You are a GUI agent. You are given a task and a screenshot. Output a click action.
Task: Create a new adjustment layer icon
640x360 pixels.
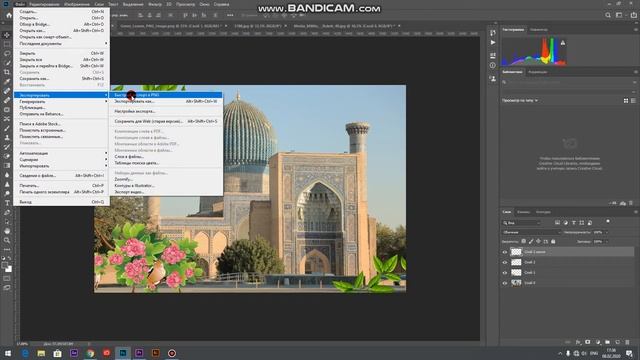pos(598,342)
